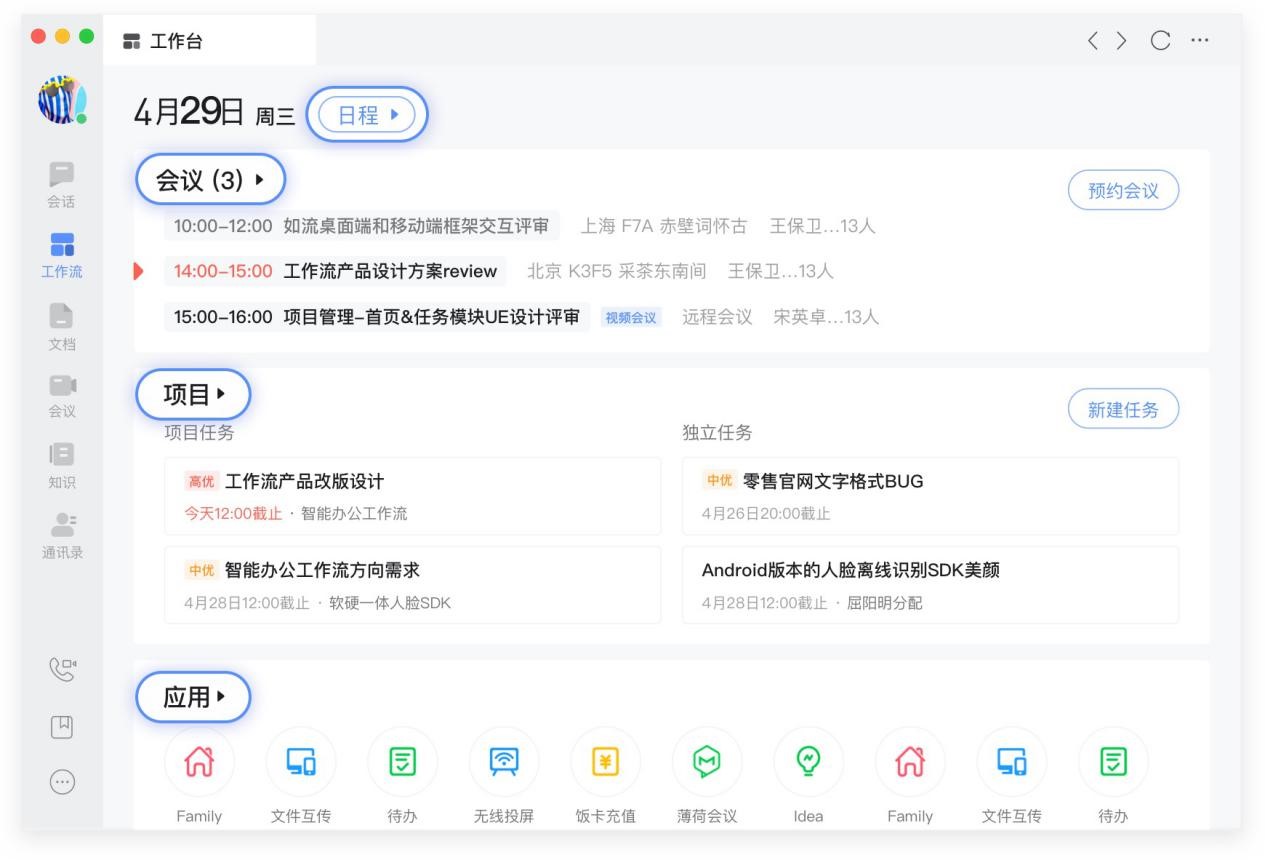
Task: Open the bookmark icon in sidebar
Action: [x=62, y=727]
